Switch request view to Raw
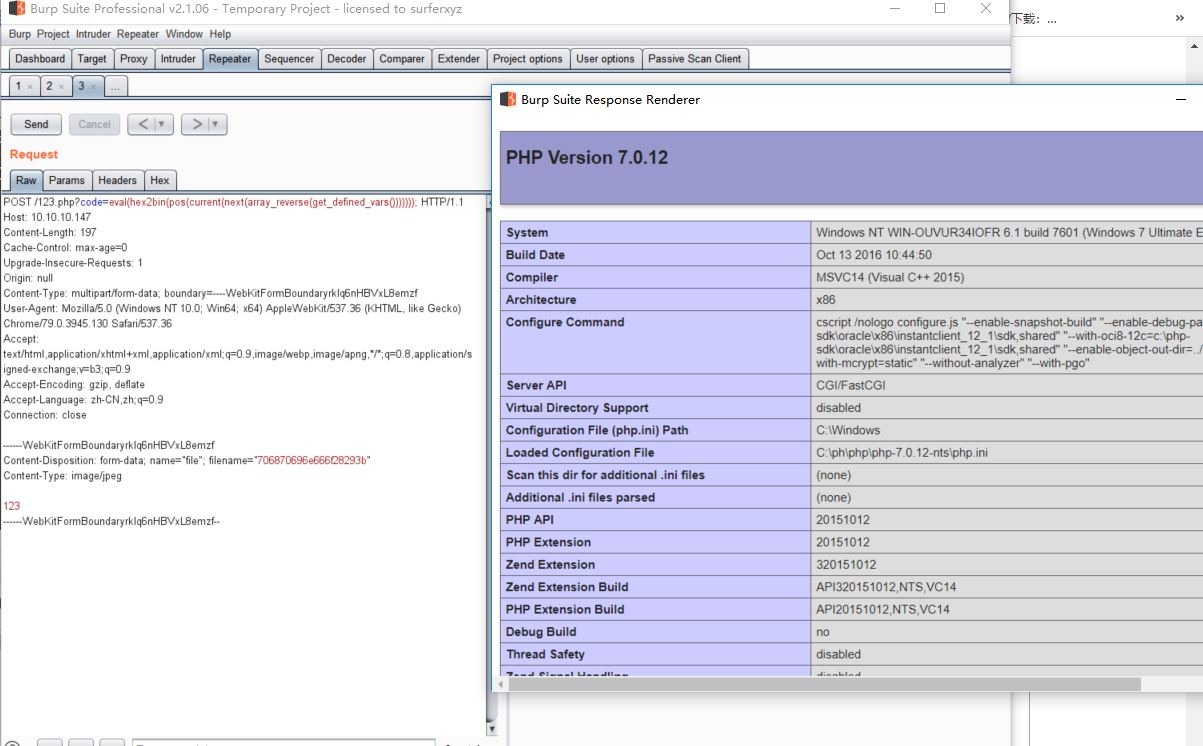This screenshot has height=746, width=1203. click(x=26, y=181)
